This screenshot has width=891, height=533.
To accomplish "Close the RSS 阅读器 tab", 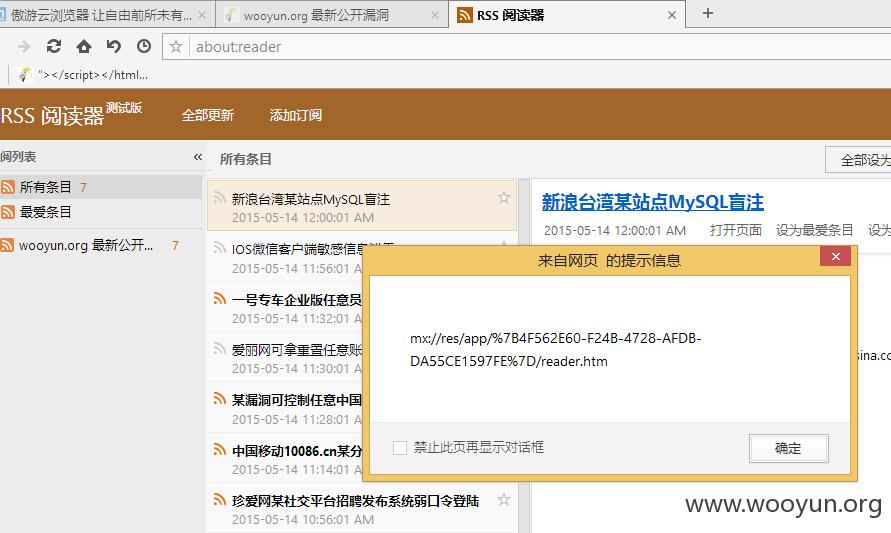I will tap(672, 15).
